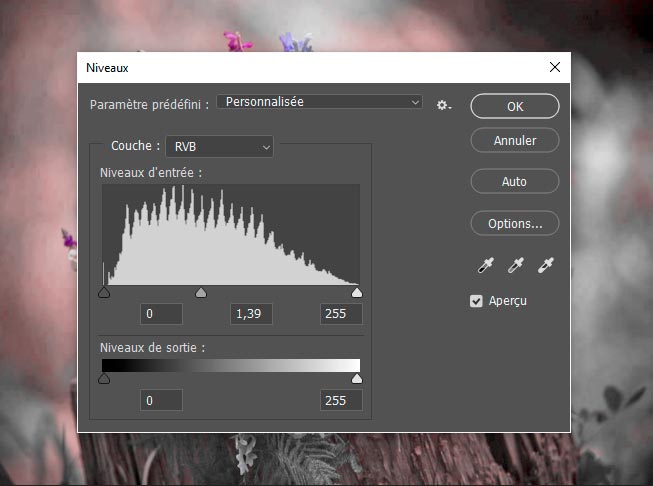653x486 pixels.
Task: Click the output white level slider handle
Action: [357, 379]
